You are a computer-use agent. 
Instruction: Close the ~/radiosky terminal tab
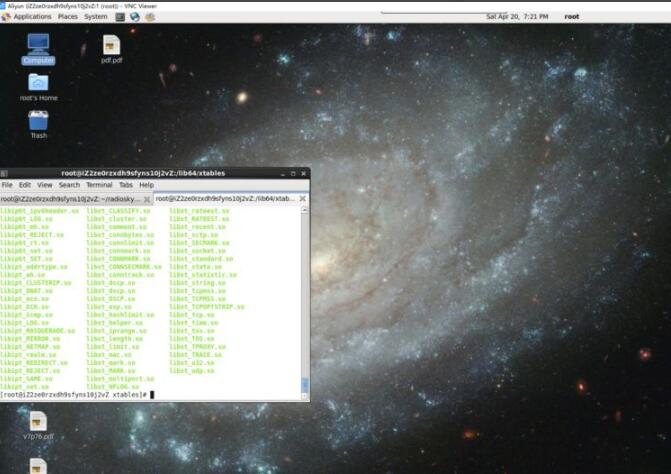click(x=147, y=199)
